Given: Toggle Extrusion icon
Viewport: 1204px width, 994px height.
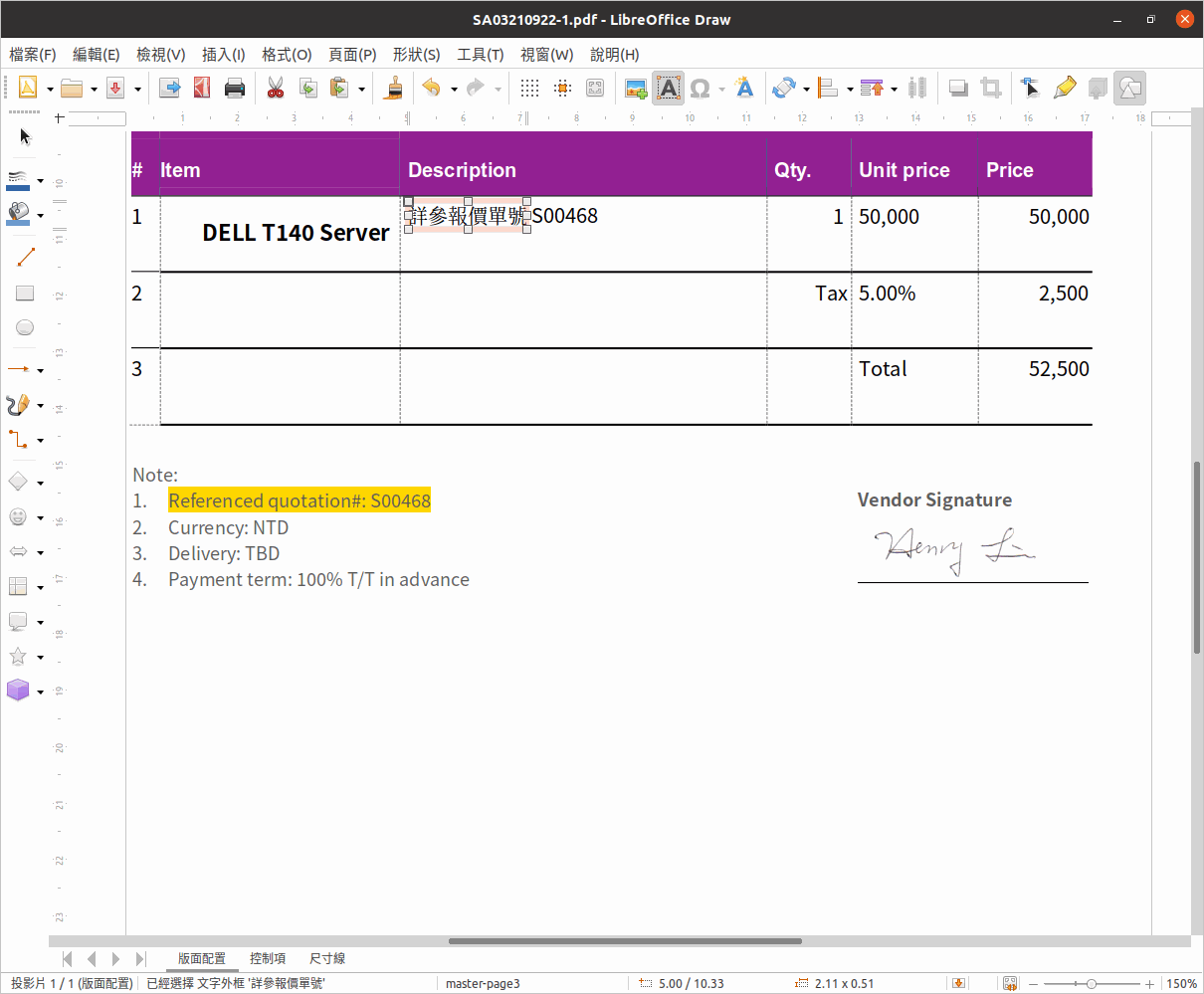Looking at the screenshot, I should point(1097,89).
